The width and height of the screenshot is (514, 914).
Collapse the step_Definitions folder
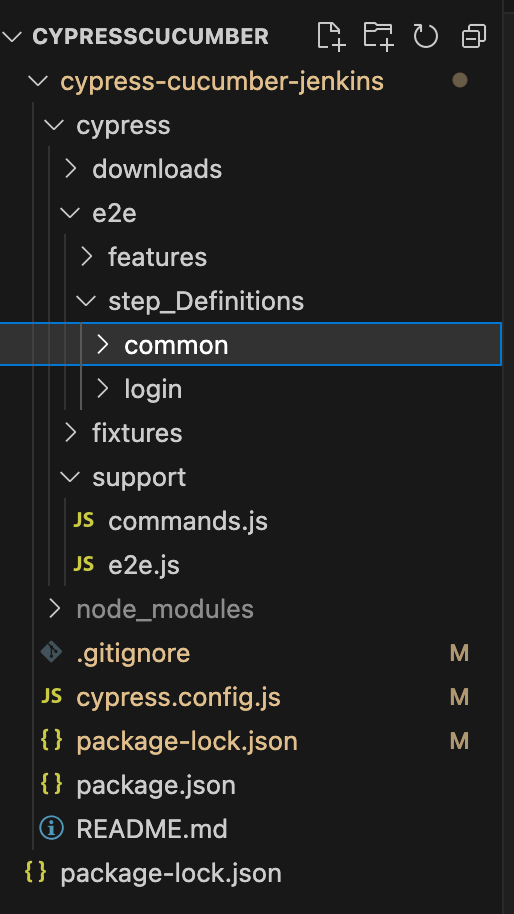tap(86, 301)
